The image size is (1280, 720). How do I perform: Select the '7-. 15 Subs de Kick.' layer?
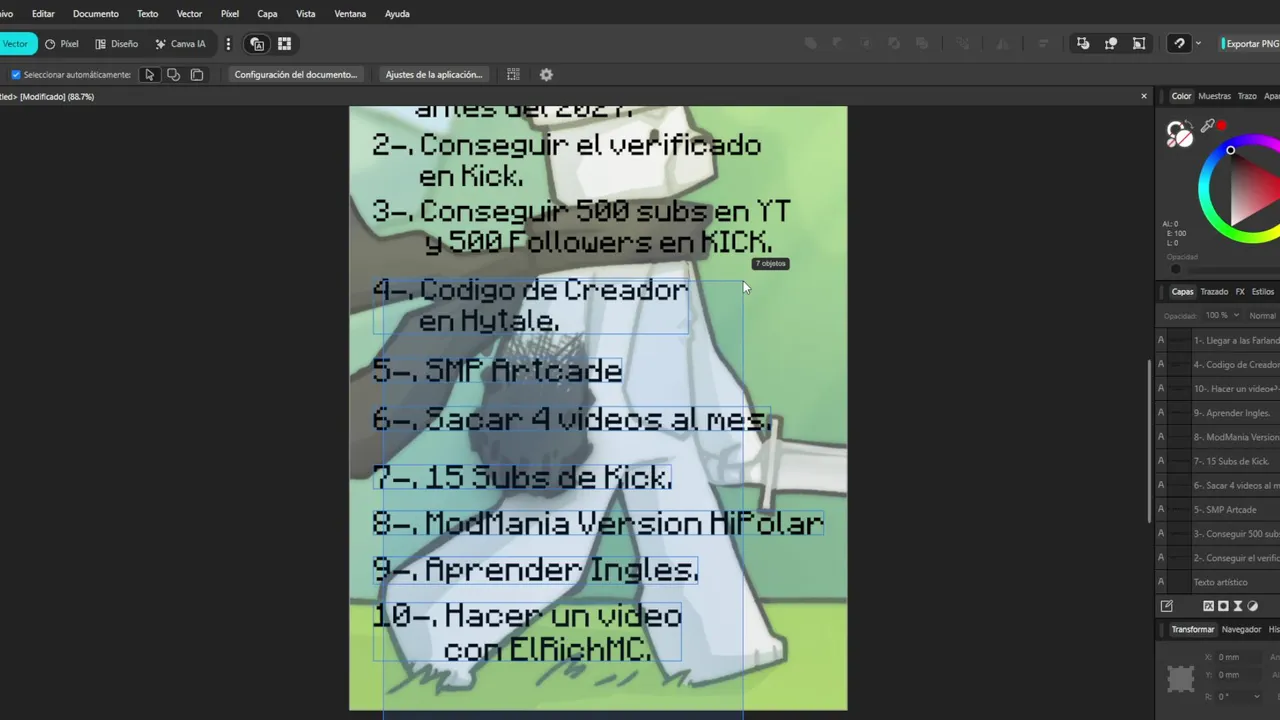coord(1218,461)
